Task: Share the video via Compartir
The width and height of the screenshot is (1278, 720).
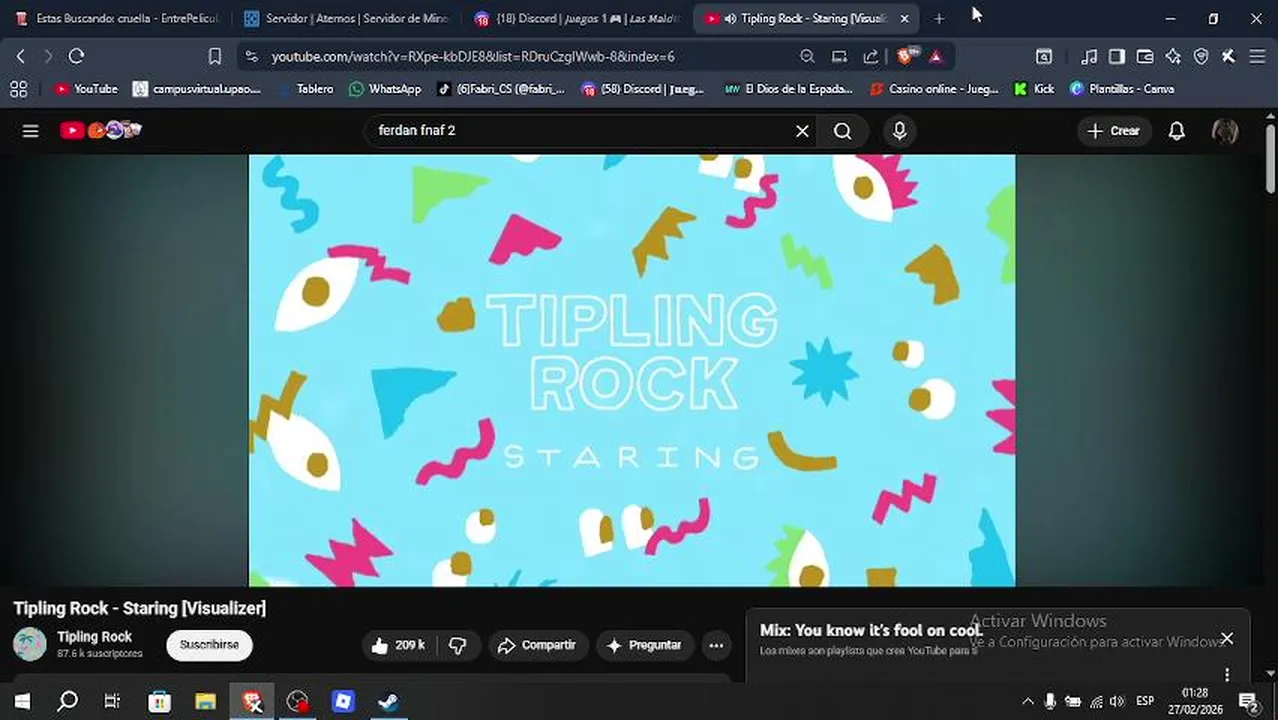Action: tap(537, 645)
